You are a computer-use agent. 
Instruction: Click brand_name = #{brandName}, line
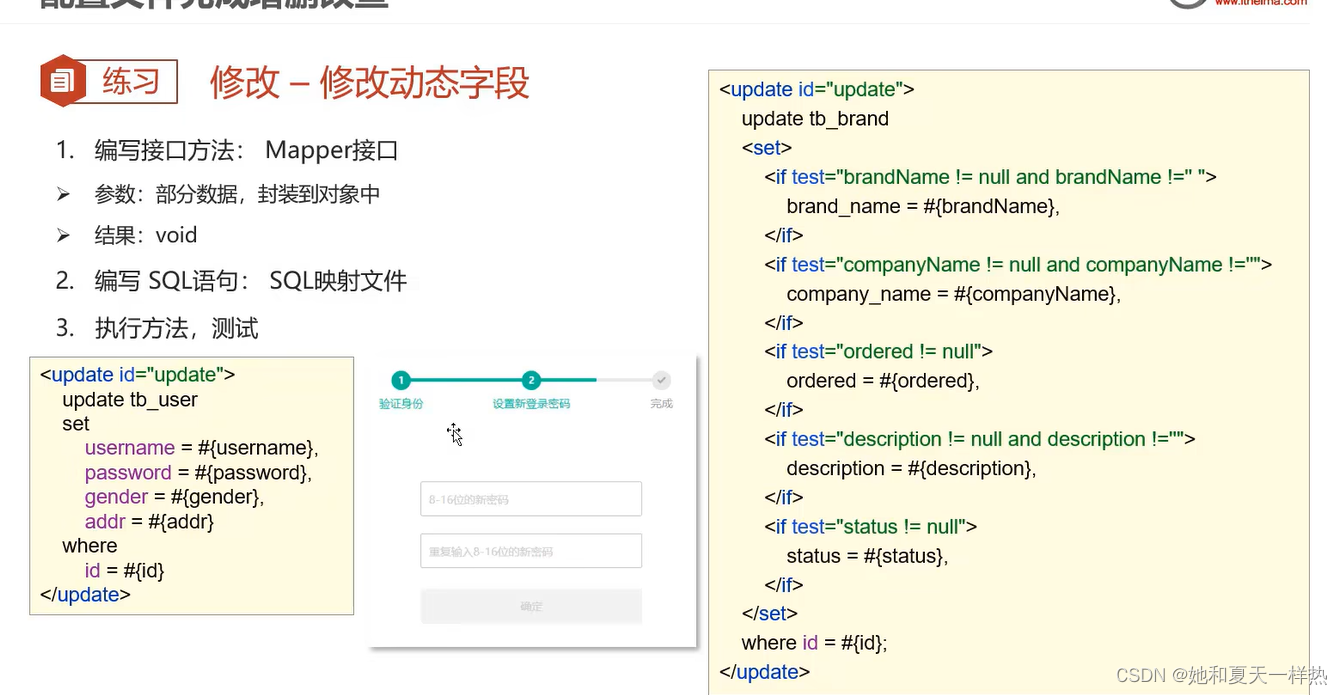(x=923, y=207)
